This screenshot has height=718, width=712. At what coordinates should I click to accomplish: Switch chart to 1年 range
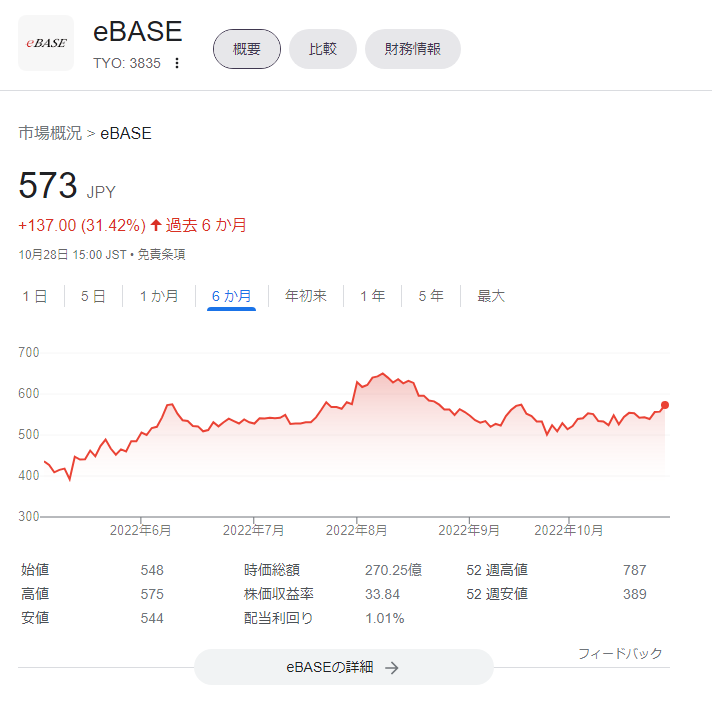372,296
